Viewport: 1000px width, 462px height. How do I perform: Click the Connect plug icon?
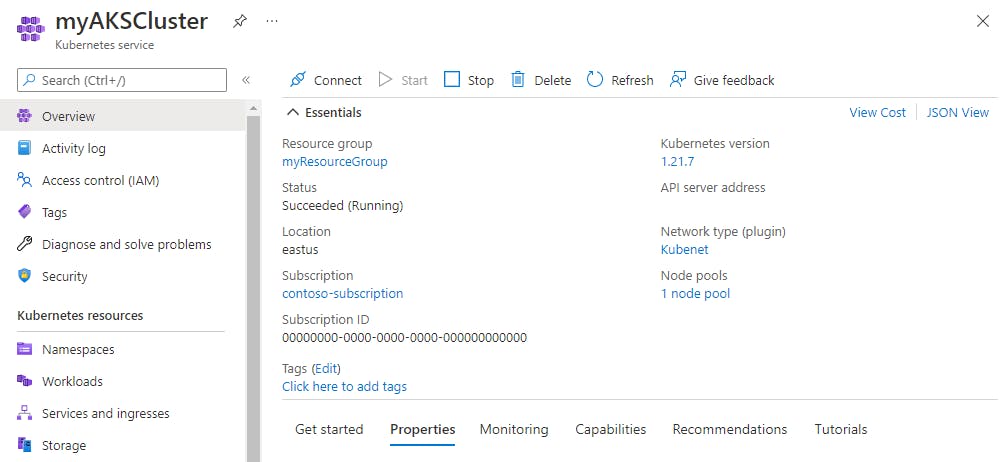click(298, 80)
